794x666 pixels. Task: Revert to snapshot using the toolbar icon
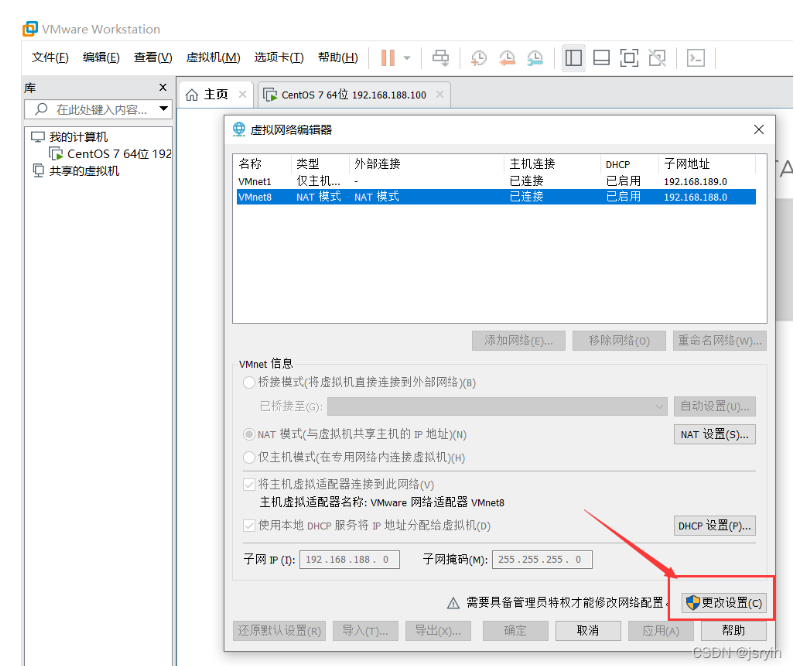pyautogui.click(x=506, y=58)
